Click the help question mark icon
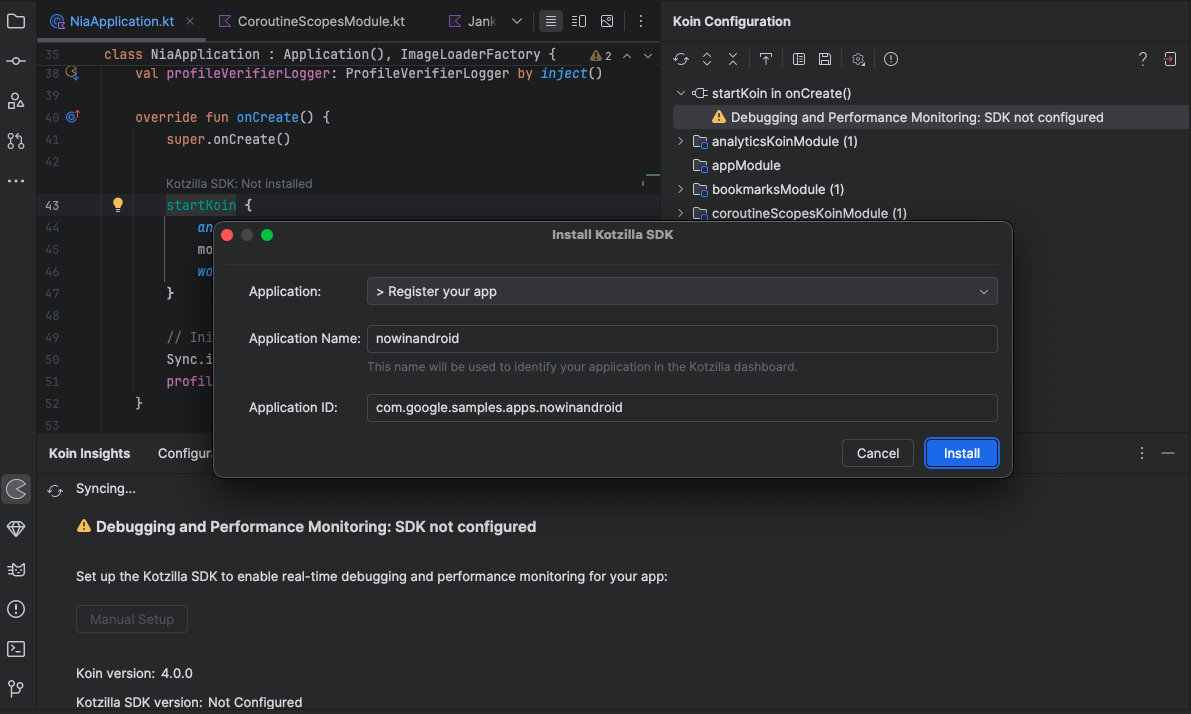The height and width of the screenshot is (714, 1191). [1143, 59]
